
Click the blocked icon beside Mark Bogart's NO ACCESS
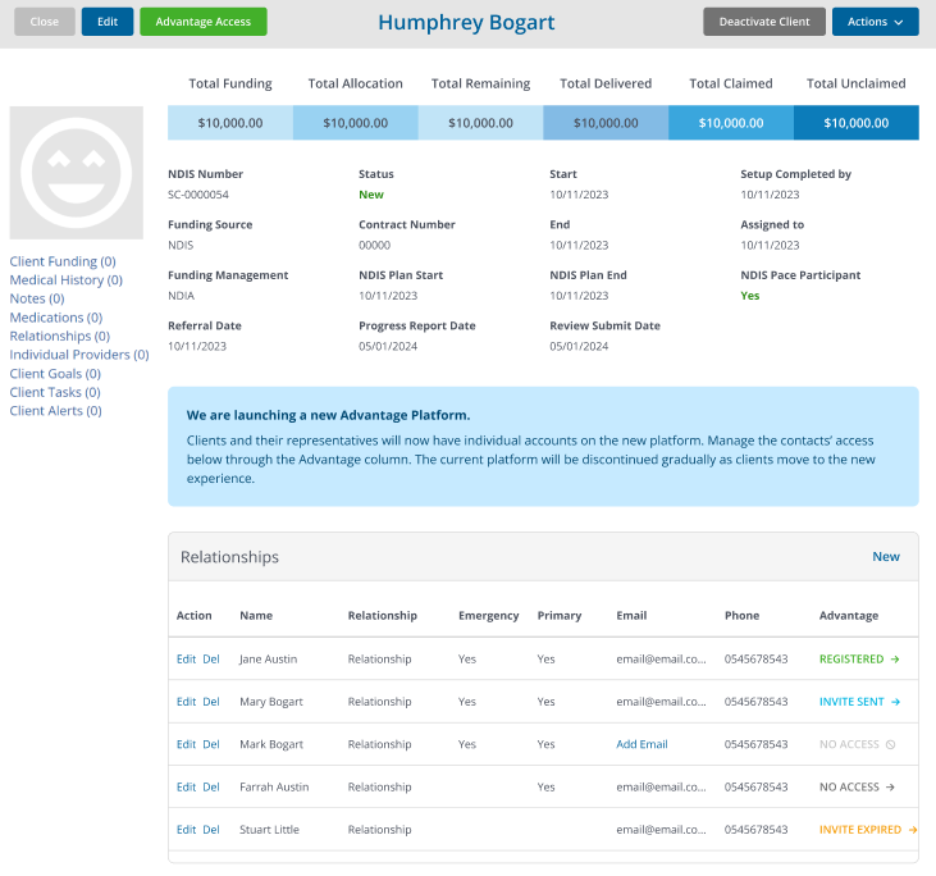click(890, 745)
